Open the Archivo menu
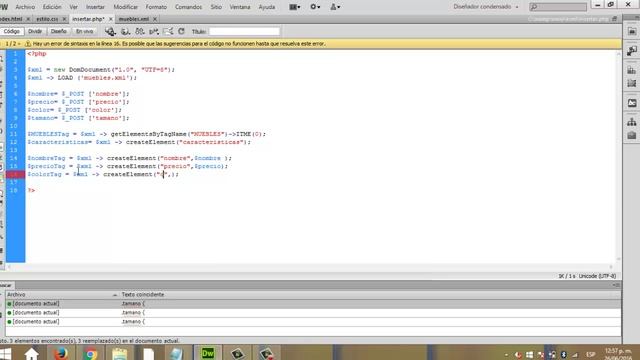Screen dimensions: 640x360 point(25,7)
